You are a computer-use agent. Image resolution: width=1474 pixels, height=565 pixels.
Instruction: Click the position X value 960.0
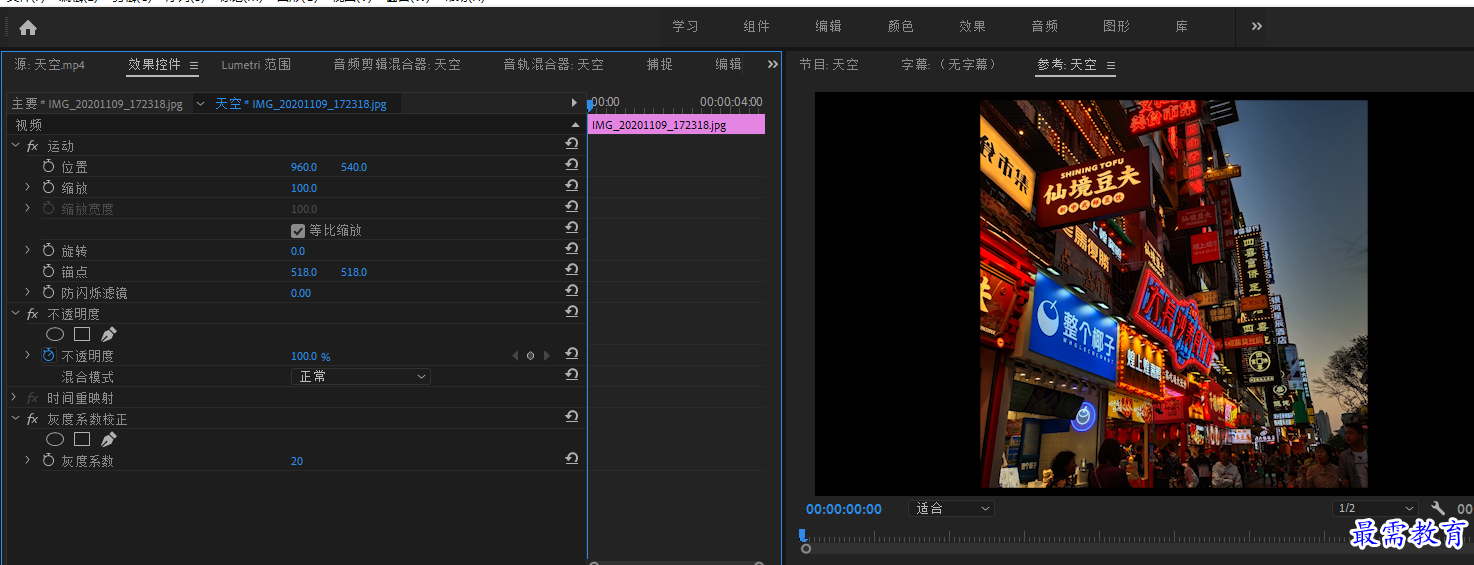[304, 167]
